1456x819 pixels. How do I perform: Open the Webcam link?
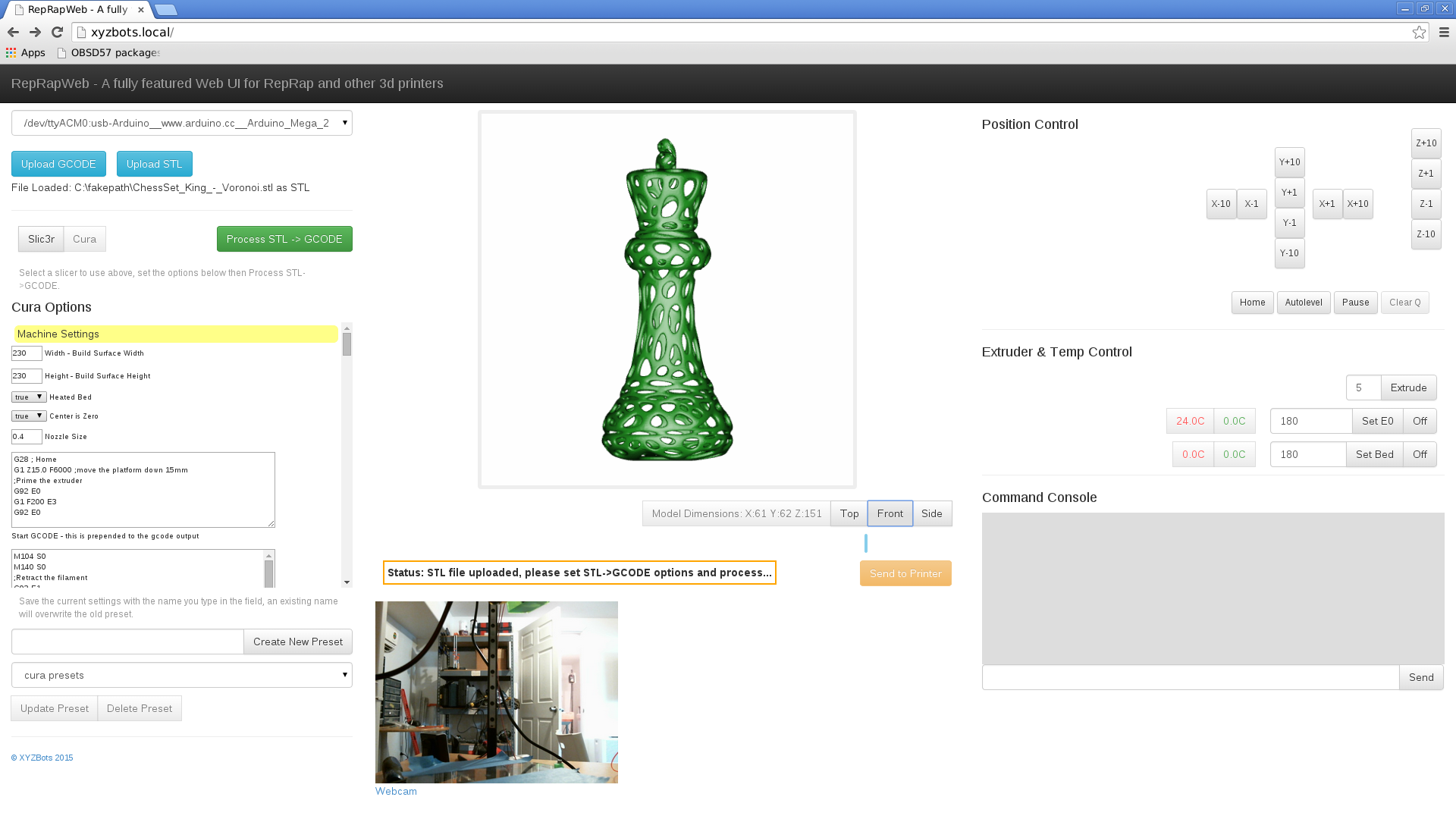(x=396, y=791)
